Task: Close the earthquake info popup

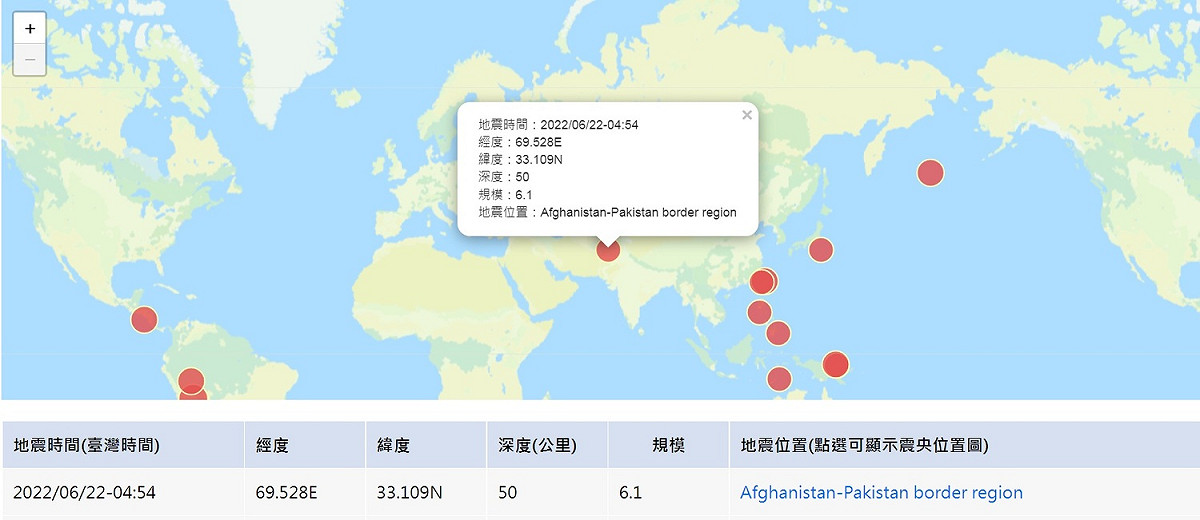Action: tap(746, 115)
